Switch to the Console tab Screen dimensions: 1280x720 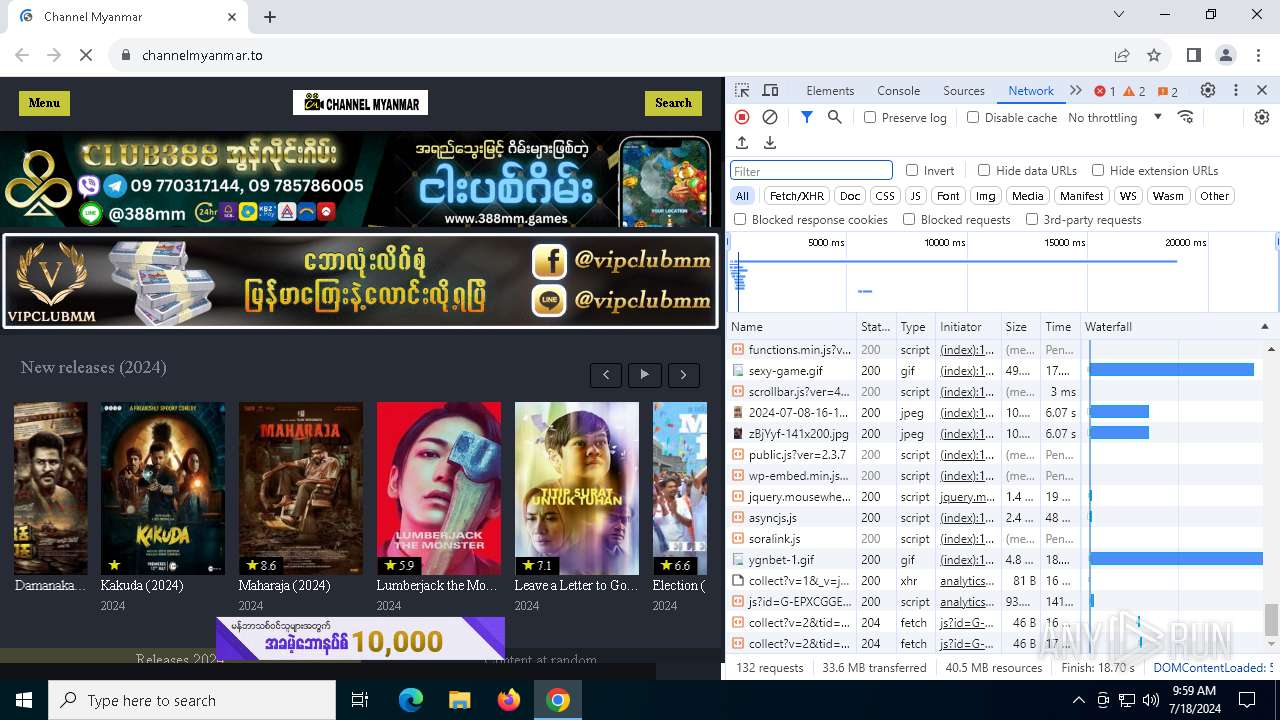tap(898, 91)
